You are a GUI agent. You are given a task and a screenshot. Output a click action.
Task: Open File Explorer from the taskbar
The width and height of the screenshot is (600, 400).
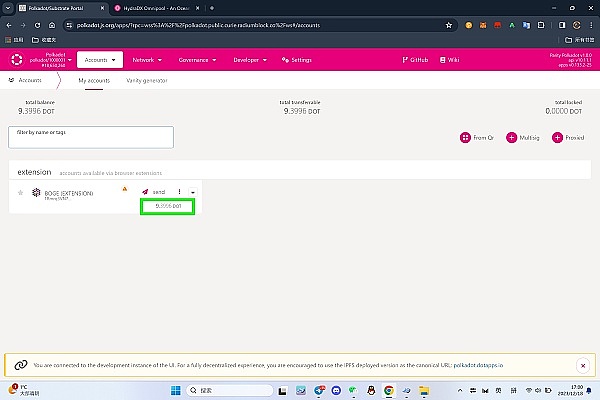pyautogui.click(x=424, y=390)
